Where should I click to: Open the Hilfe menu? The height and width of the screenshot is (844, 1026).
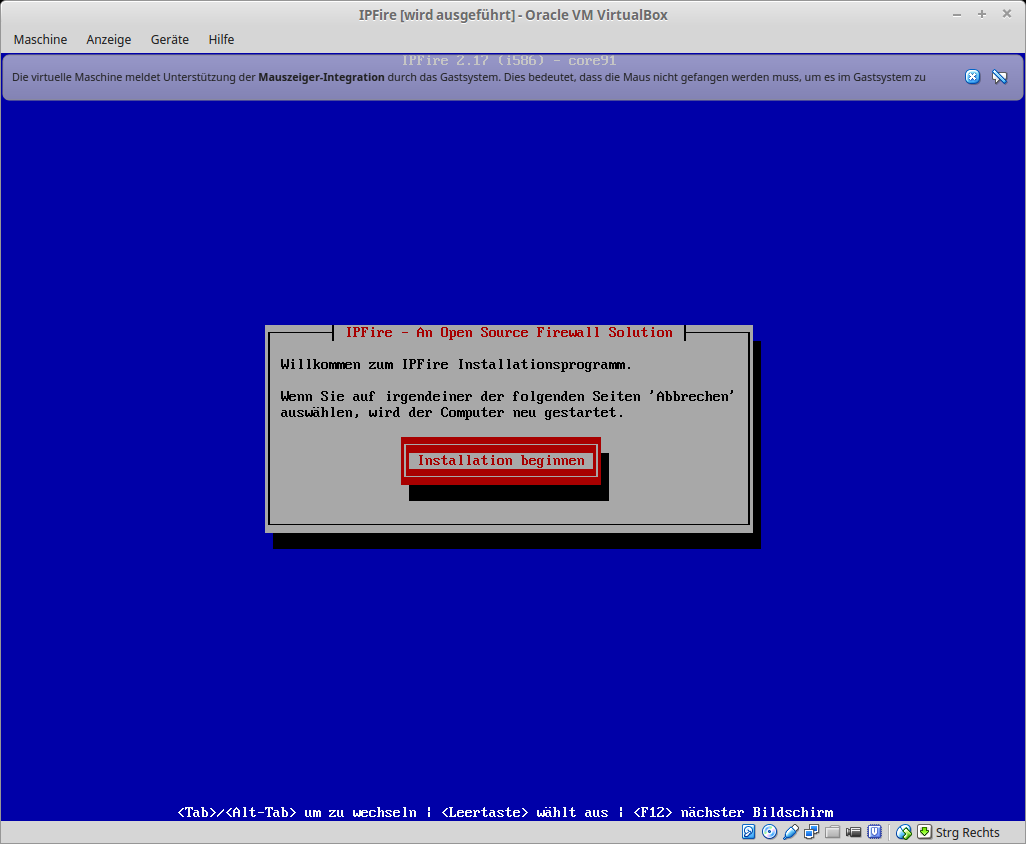coord(221,39)
